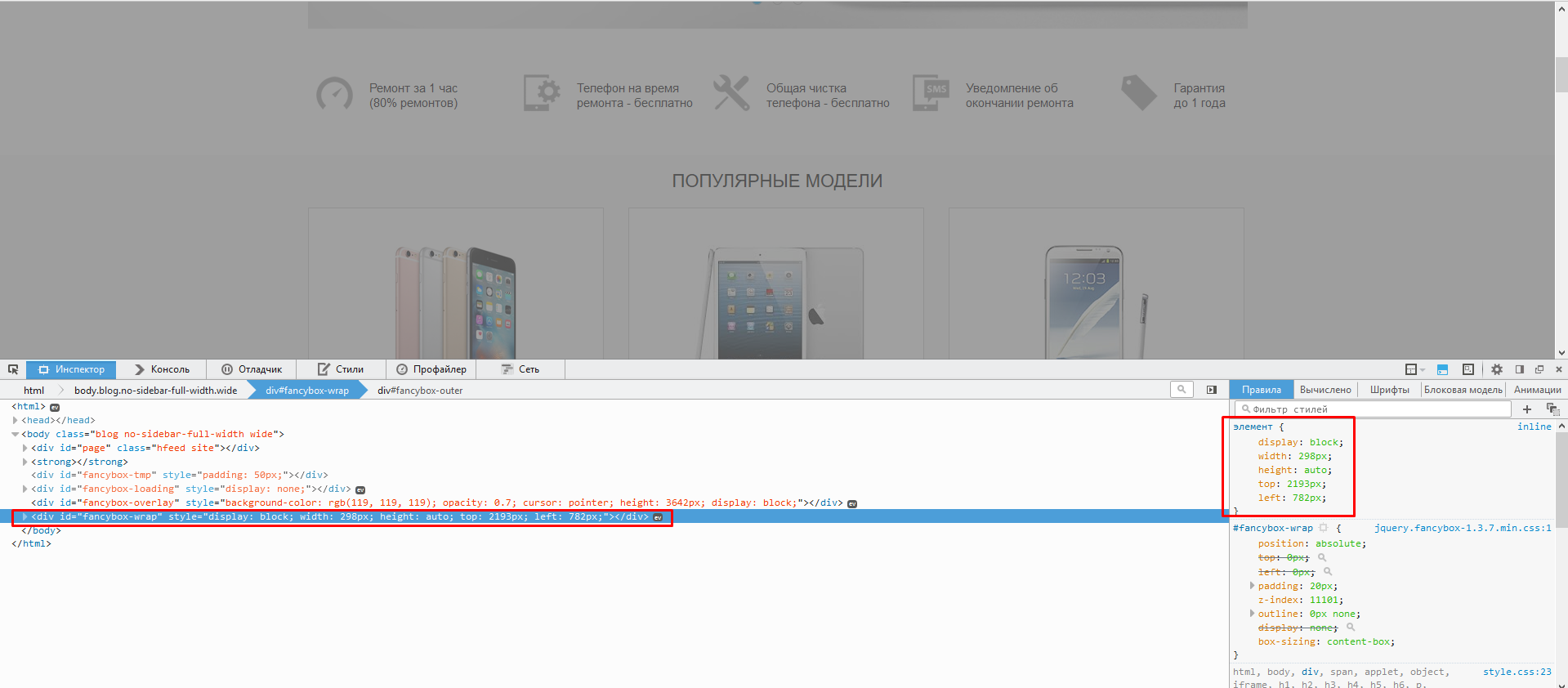Collapse the body element node

coord(16,434)
